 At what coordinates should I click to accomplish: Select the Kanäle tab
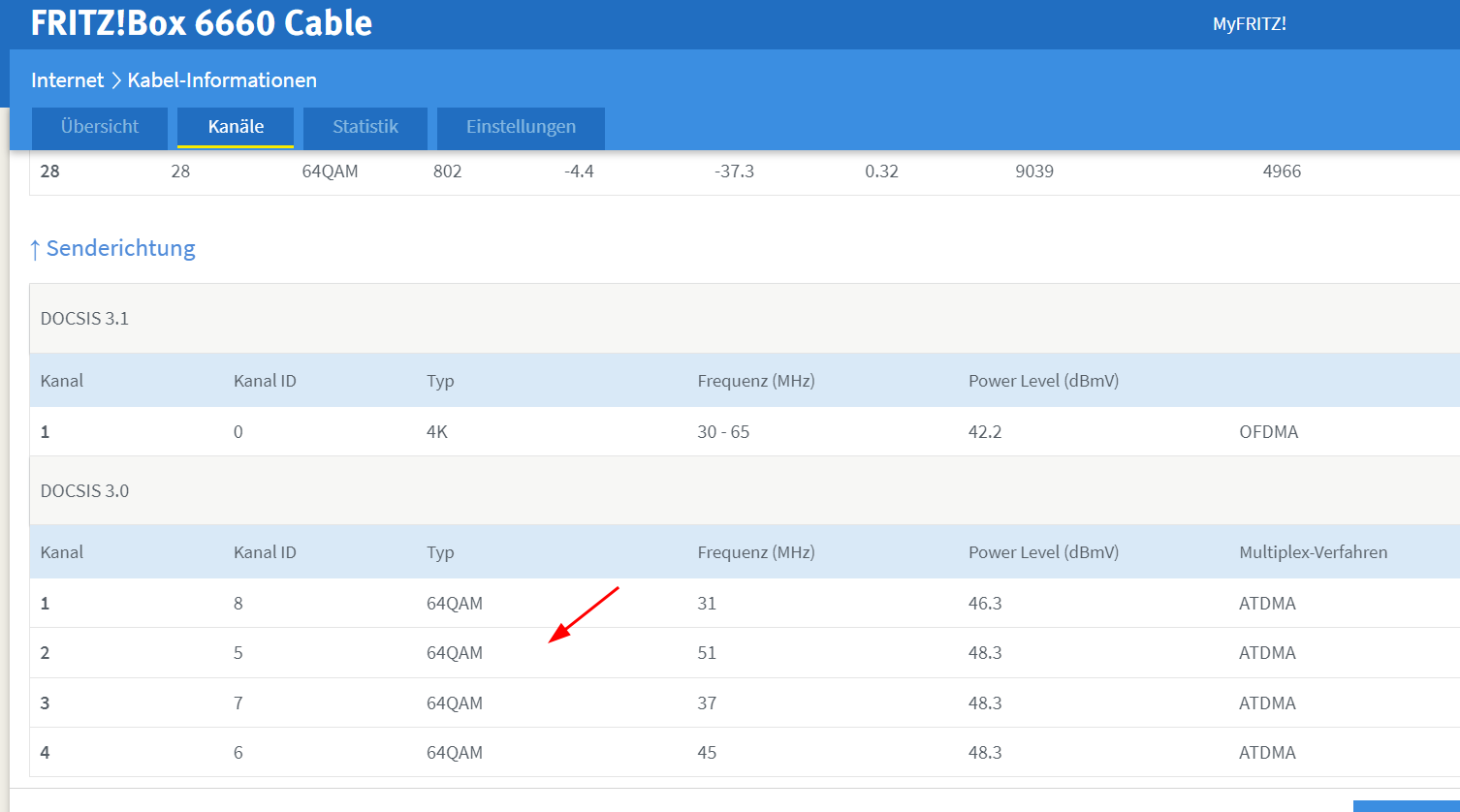236,127
